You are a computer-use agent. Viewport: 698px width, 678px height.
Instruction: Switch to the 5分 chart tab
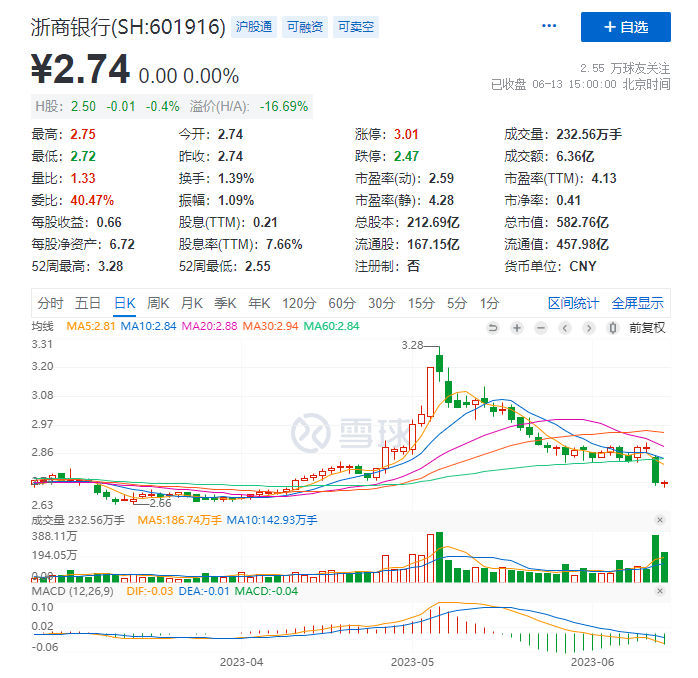click(x=457, y=304)
